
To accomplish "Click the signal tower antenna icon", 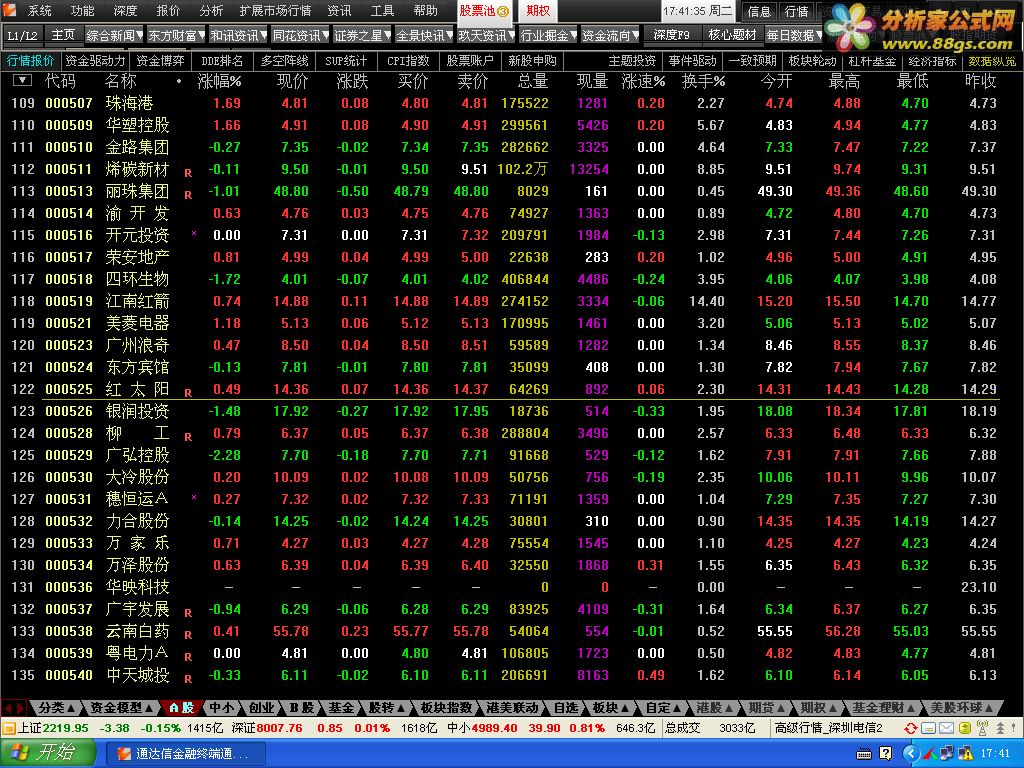I will point(982,727).
